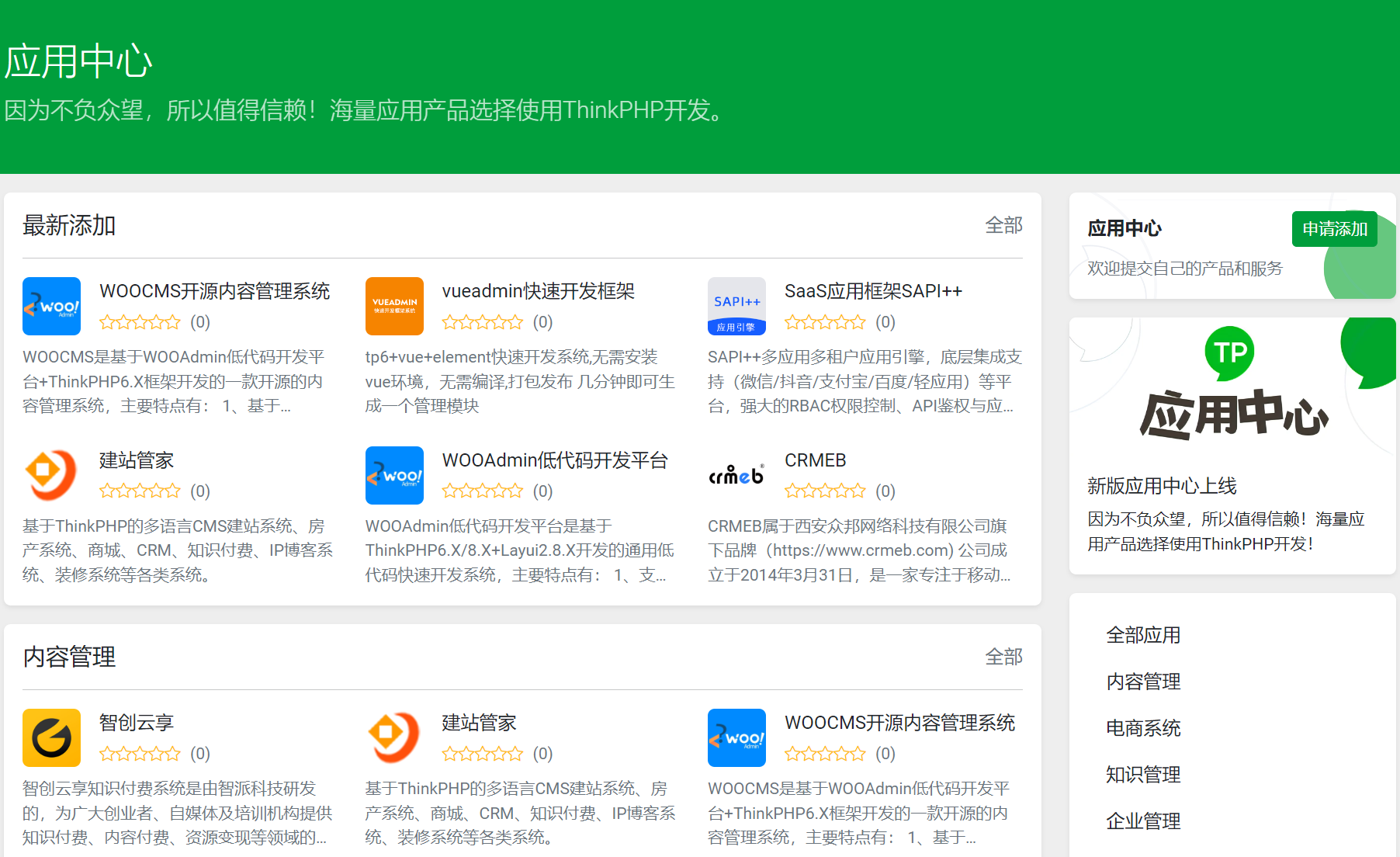Open the WOOAdmin低代码开发平台 title link
Screen dimensions: 1400x857
click(x=555, y=460)
